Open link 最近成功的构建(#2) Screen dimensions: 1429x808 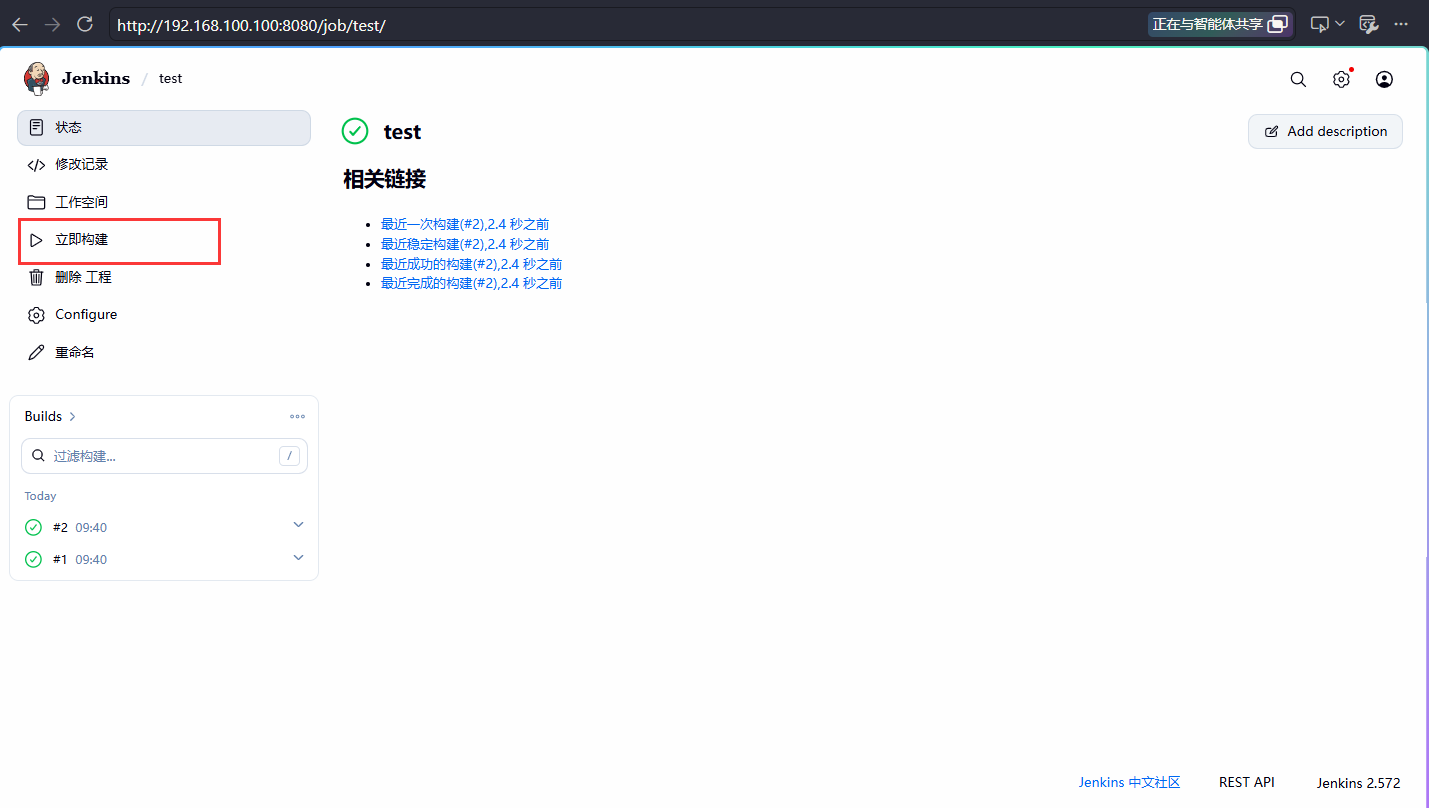(x=471, y=264)
